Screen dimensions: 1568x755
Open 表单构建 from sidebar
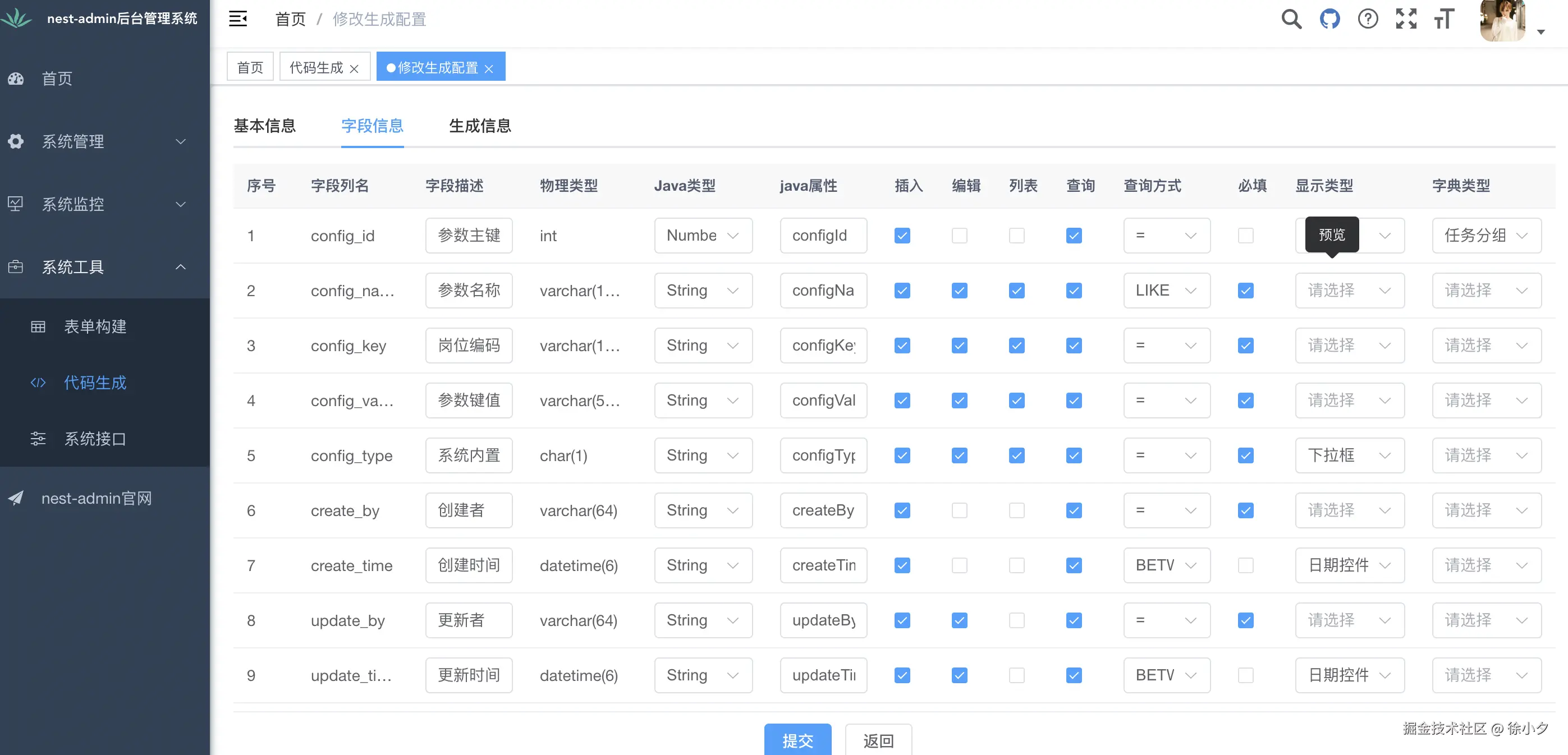coord(95,326)
